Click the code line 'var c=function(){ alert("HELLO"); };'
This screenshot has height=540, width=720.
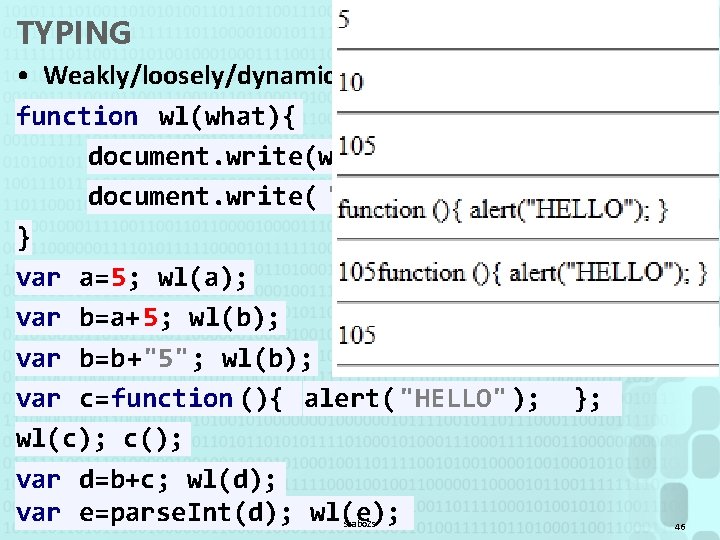[x=308, y=399]
